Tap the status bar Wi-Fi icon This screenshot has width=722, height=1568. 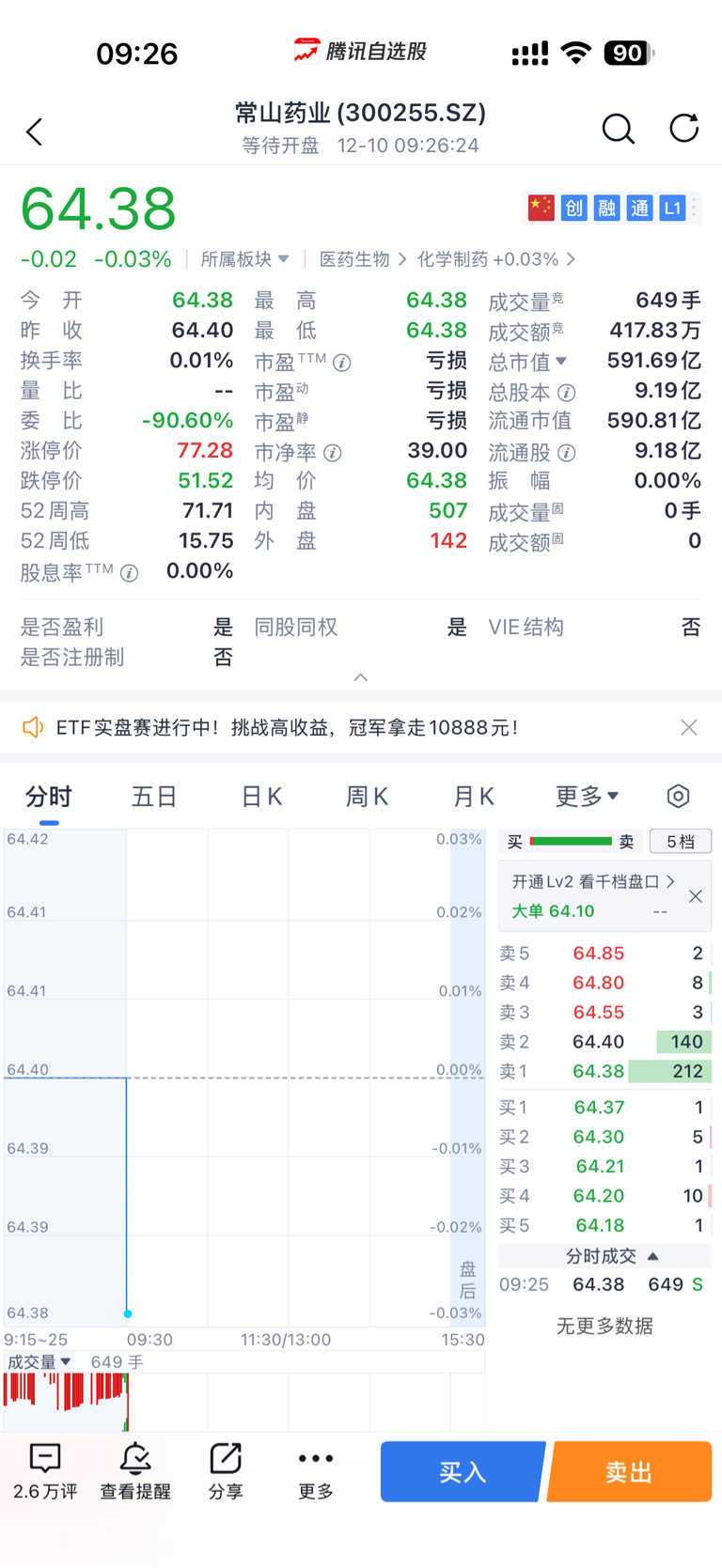pos(575,54)
